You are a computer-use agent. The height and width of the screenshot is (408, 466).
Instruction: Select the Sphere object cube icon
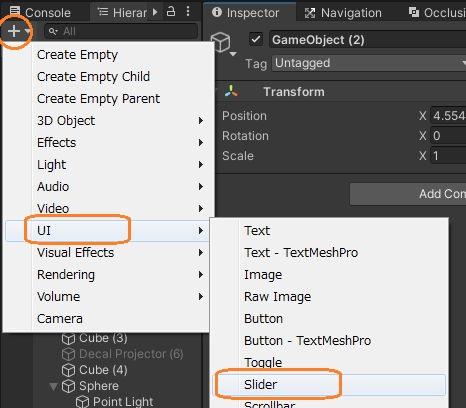pyautogui.click(x=69, y=386)
